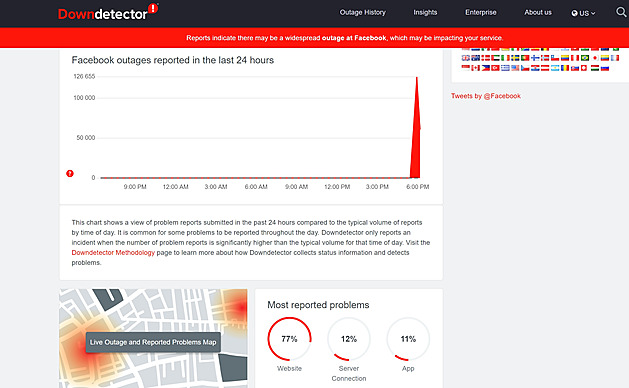Select the Denmark flag

click(485, 58)
